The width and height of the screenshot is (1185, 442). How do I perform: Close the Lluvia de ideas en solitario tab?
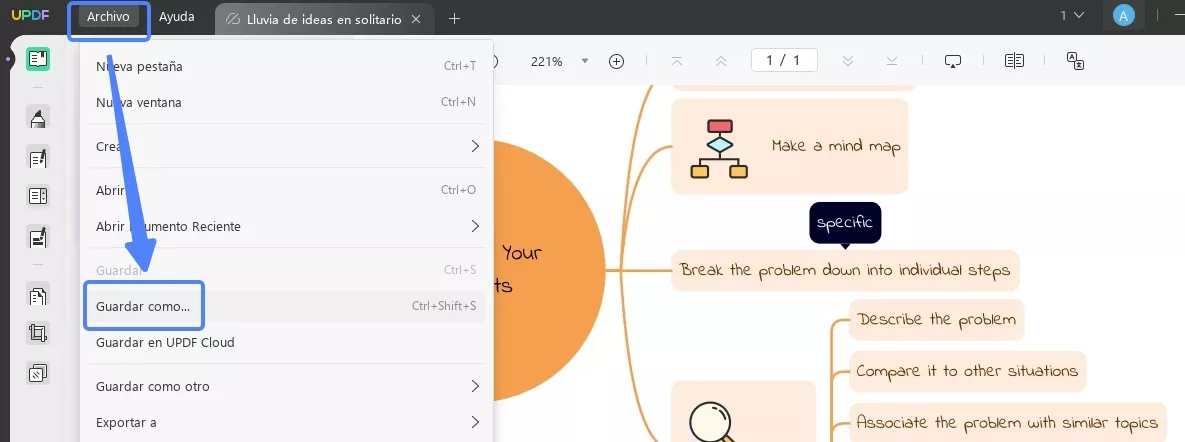click(416, 20)
